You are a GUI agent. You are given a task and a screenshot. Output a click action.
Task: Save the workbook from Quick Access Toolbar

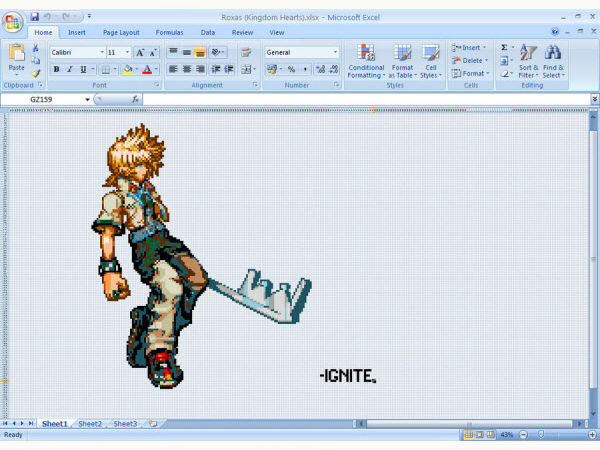[34, 17]
